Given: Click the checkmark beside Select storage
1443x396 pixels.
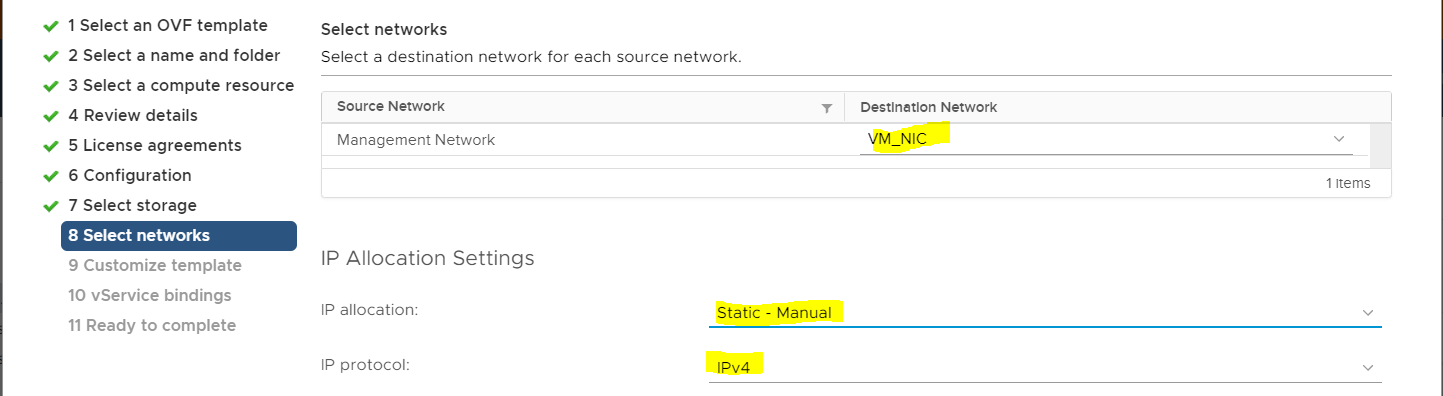Looking at the screenshot, I should [x=51, y=206].
